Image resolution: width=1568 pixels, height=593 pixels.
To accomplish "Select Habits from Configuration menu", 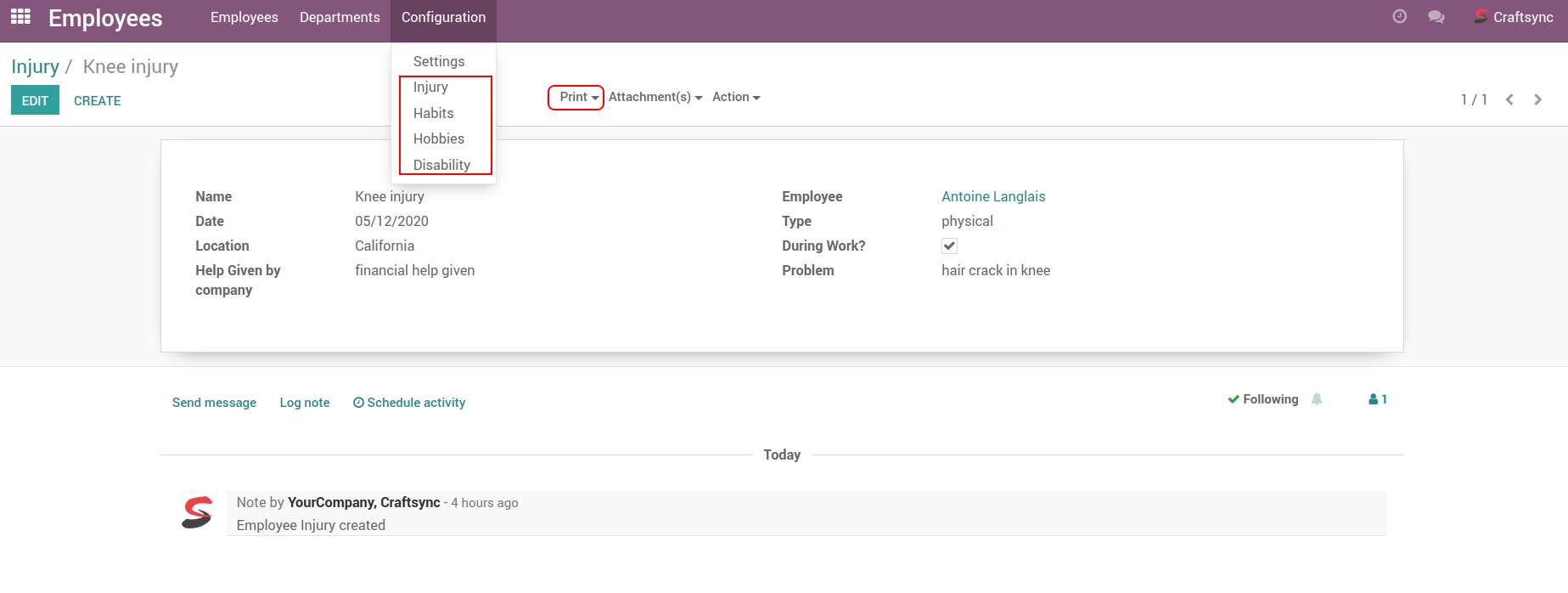I will (x=433, y=113).
